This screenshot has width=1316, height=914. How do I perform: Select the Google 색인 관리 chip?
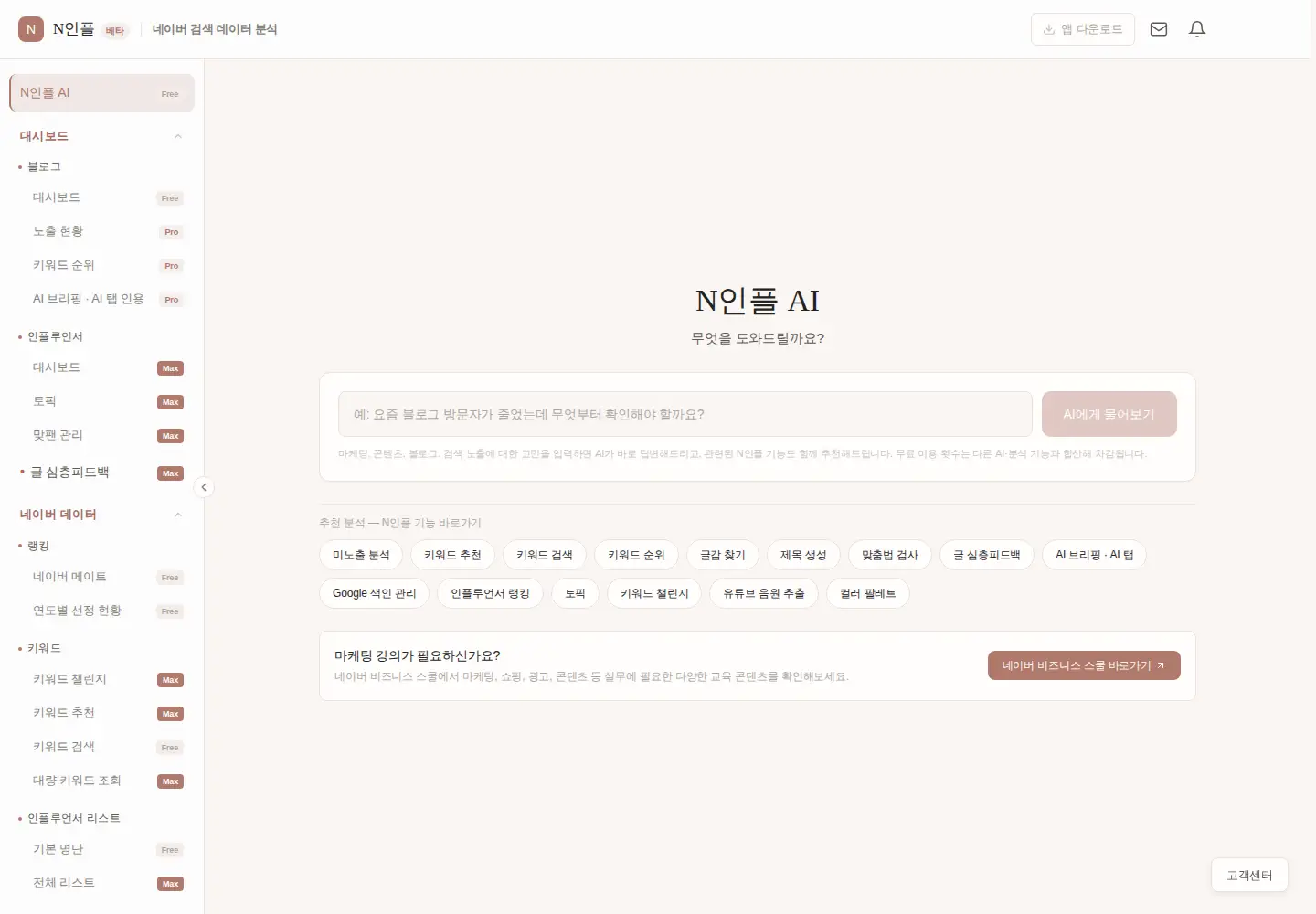click(x=375, y=593)
